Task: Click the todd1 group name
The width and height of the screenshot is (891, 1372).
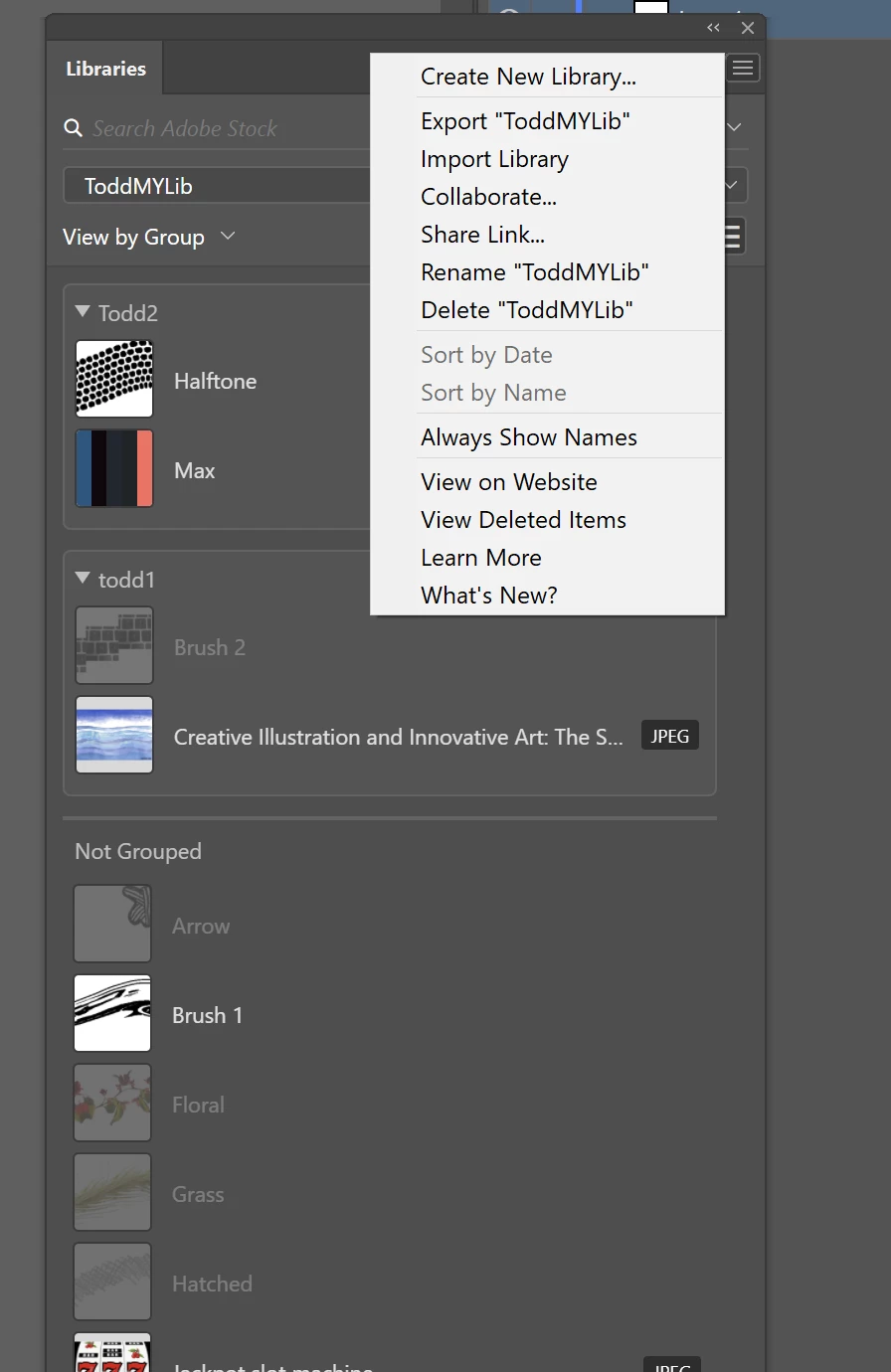Action: (126, 580)
